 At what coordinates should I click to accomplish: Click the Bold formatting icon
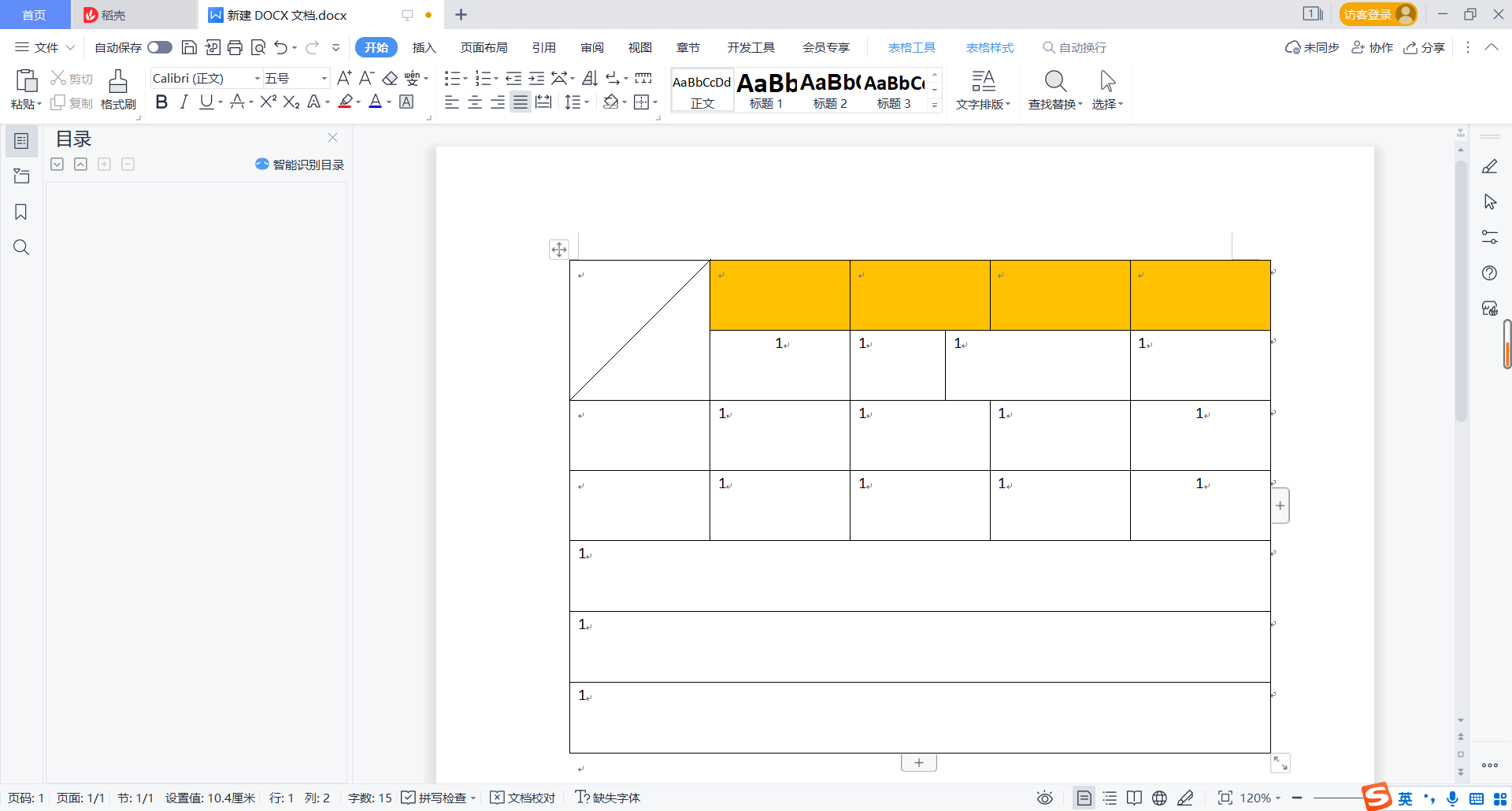(x=161, y=102)
